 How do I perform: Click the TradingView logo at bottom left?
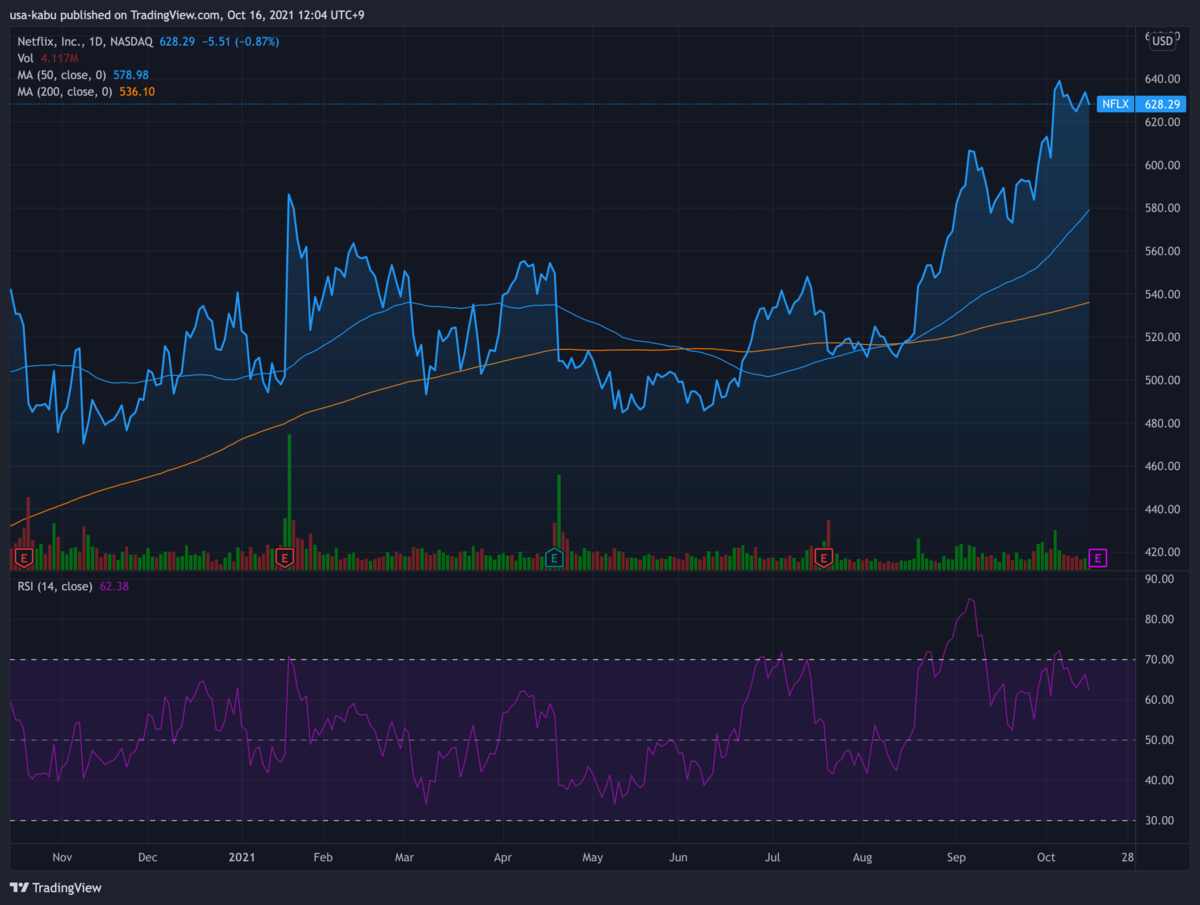56,887
